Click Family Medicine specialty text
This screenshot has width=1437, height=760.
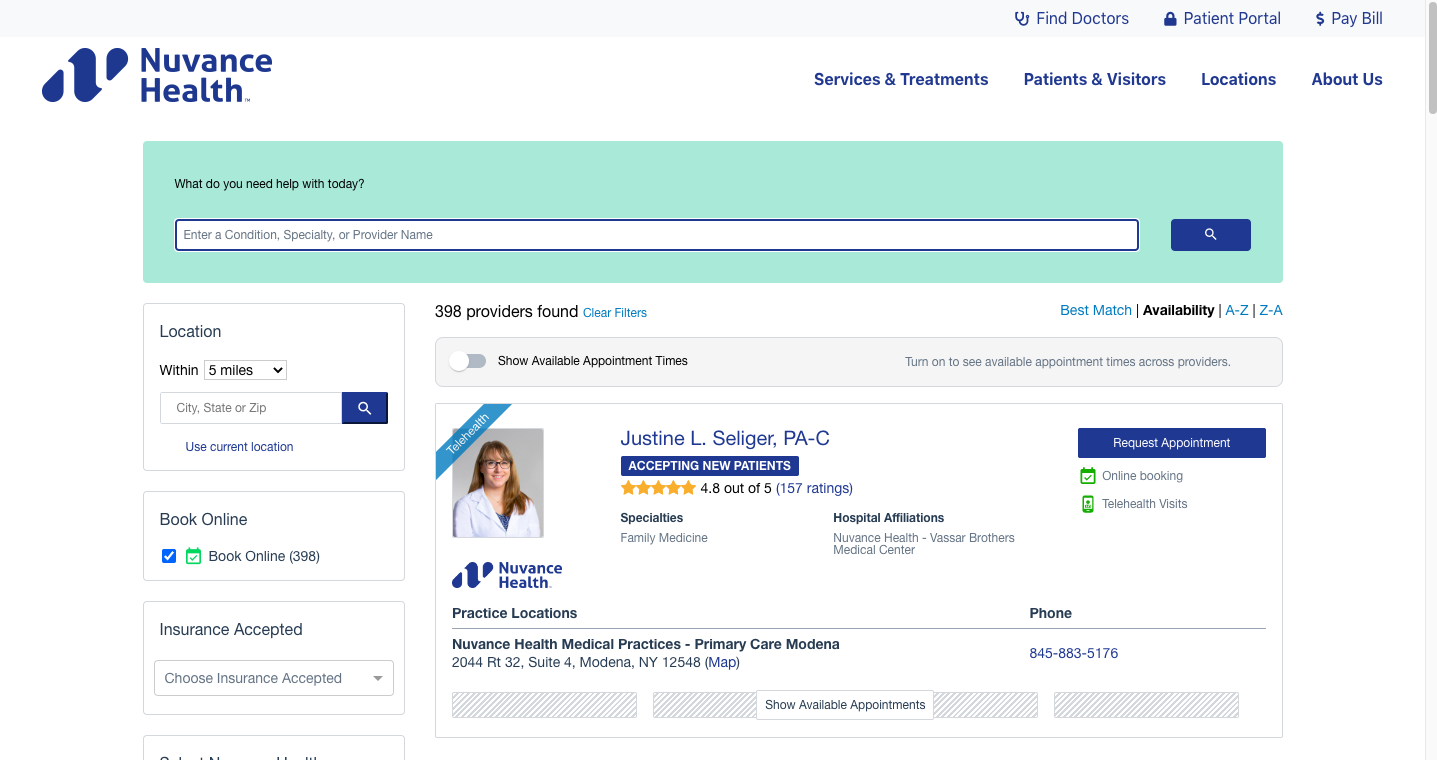664,538
